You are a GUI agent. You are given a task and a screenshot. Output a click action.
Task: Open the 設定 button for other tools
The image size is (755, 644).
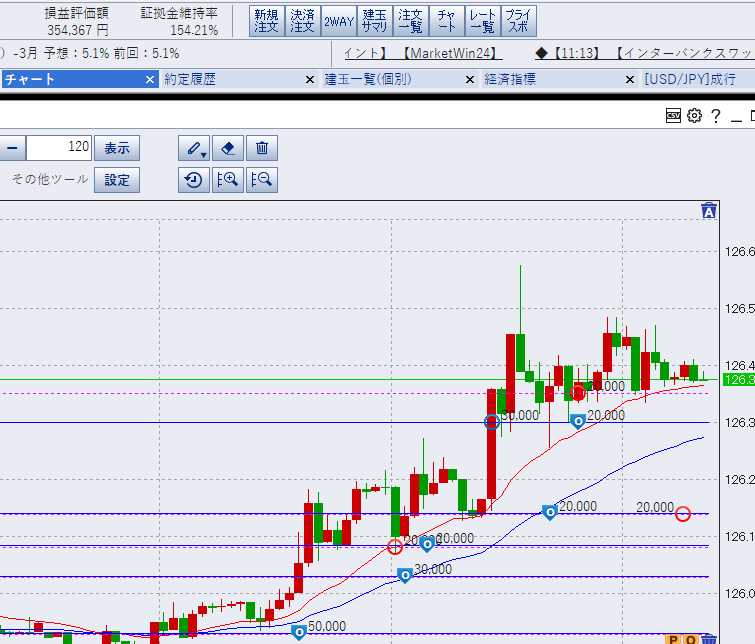click(117, 180)
